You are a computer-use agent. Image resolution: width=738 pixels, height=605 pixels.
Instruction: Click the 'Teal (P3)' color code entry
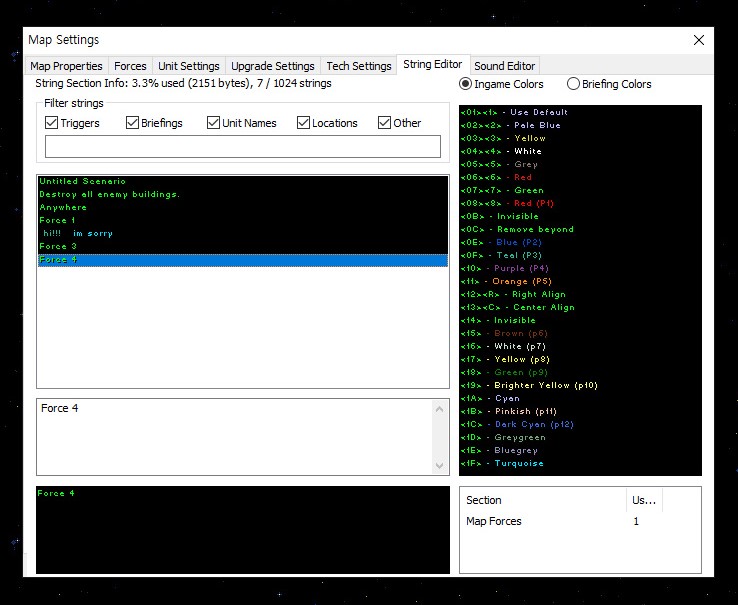(x=501, y=255)
